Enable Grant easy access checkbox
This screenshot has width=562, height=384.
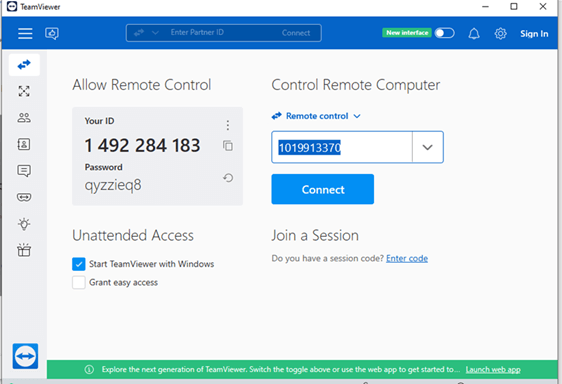coord(78,283)
